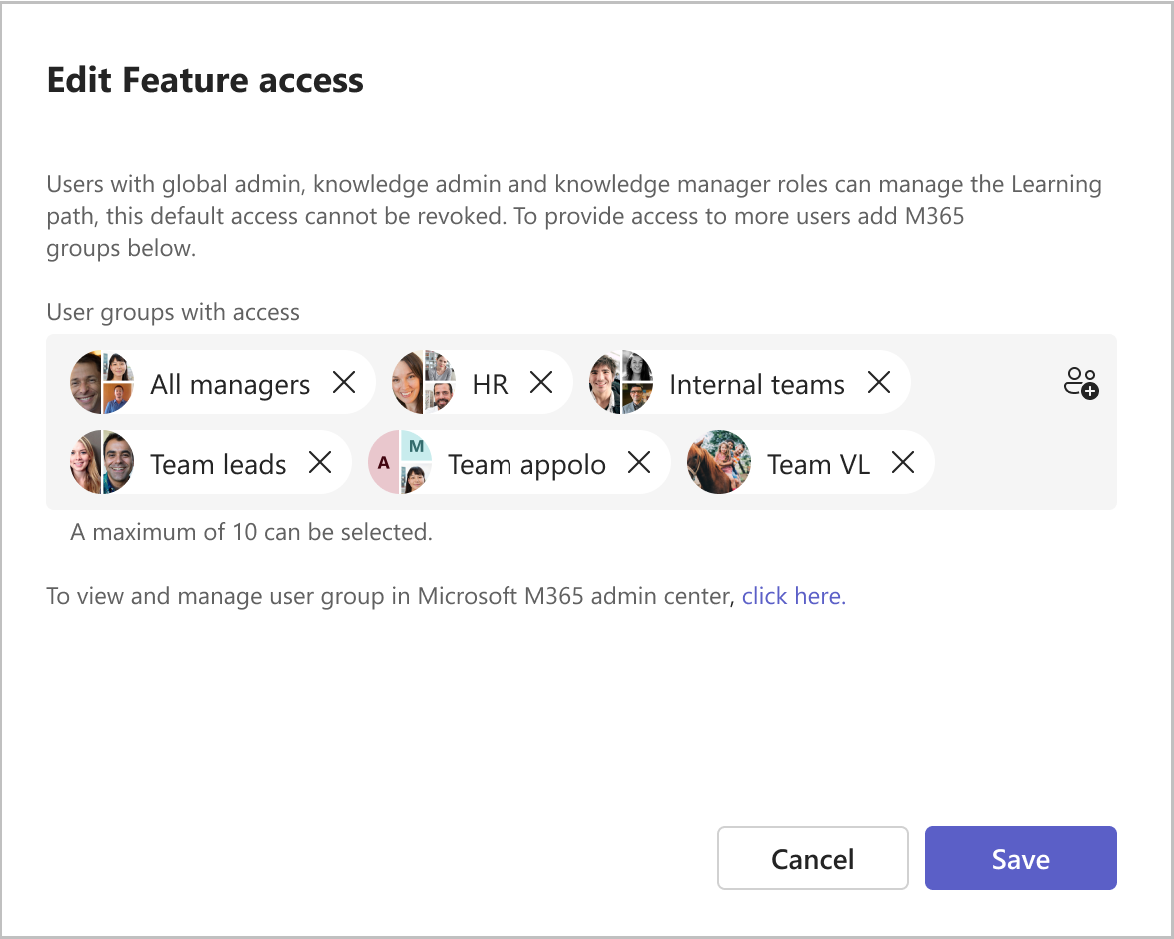Image resolution: width=1174 pixels, height=939 pixels.
Task: Save the feature access changes
Action: coord(1020,858)
